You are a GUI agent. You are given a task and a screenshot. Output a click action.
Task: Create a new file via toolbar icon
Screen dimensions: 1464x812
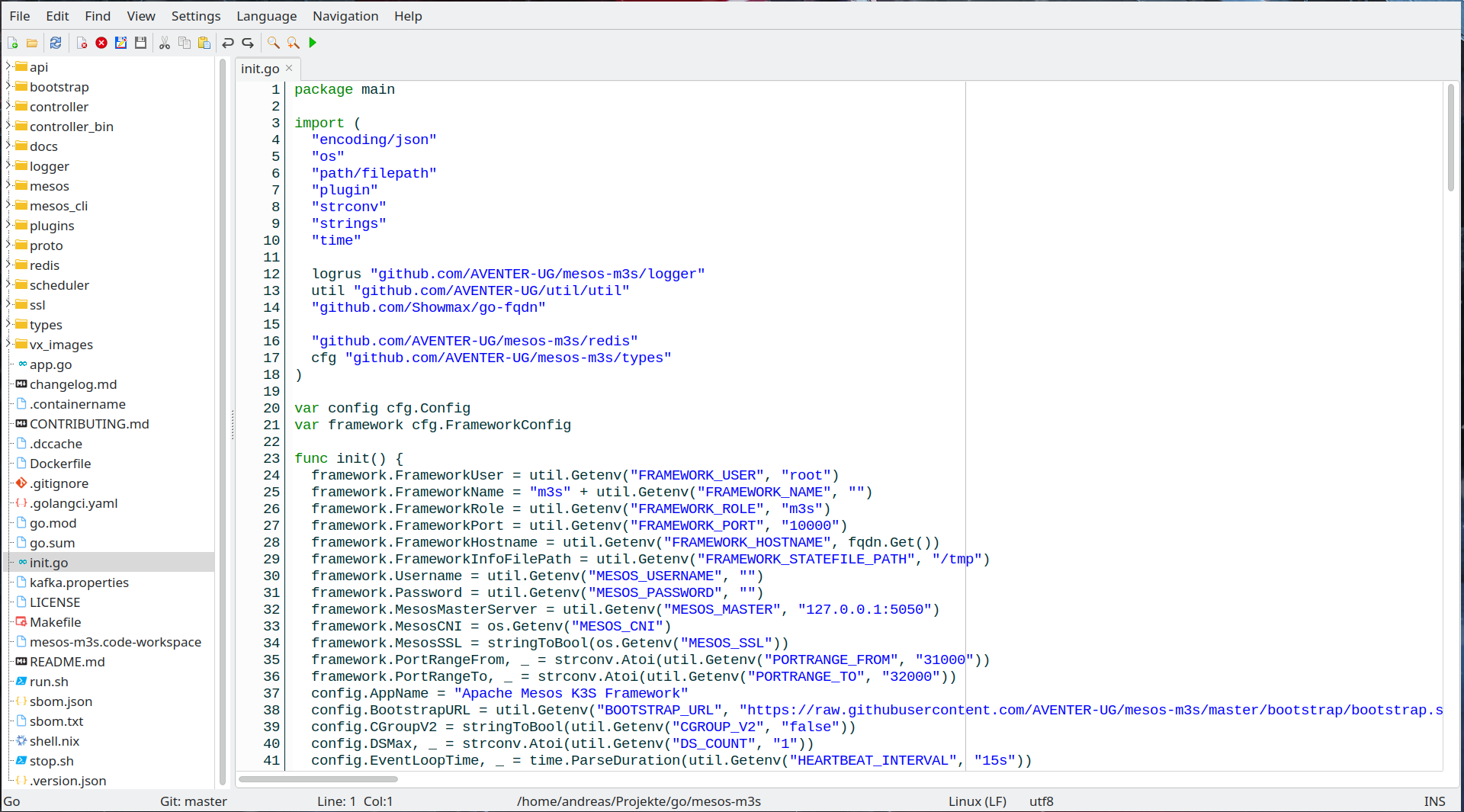point(13,43)
